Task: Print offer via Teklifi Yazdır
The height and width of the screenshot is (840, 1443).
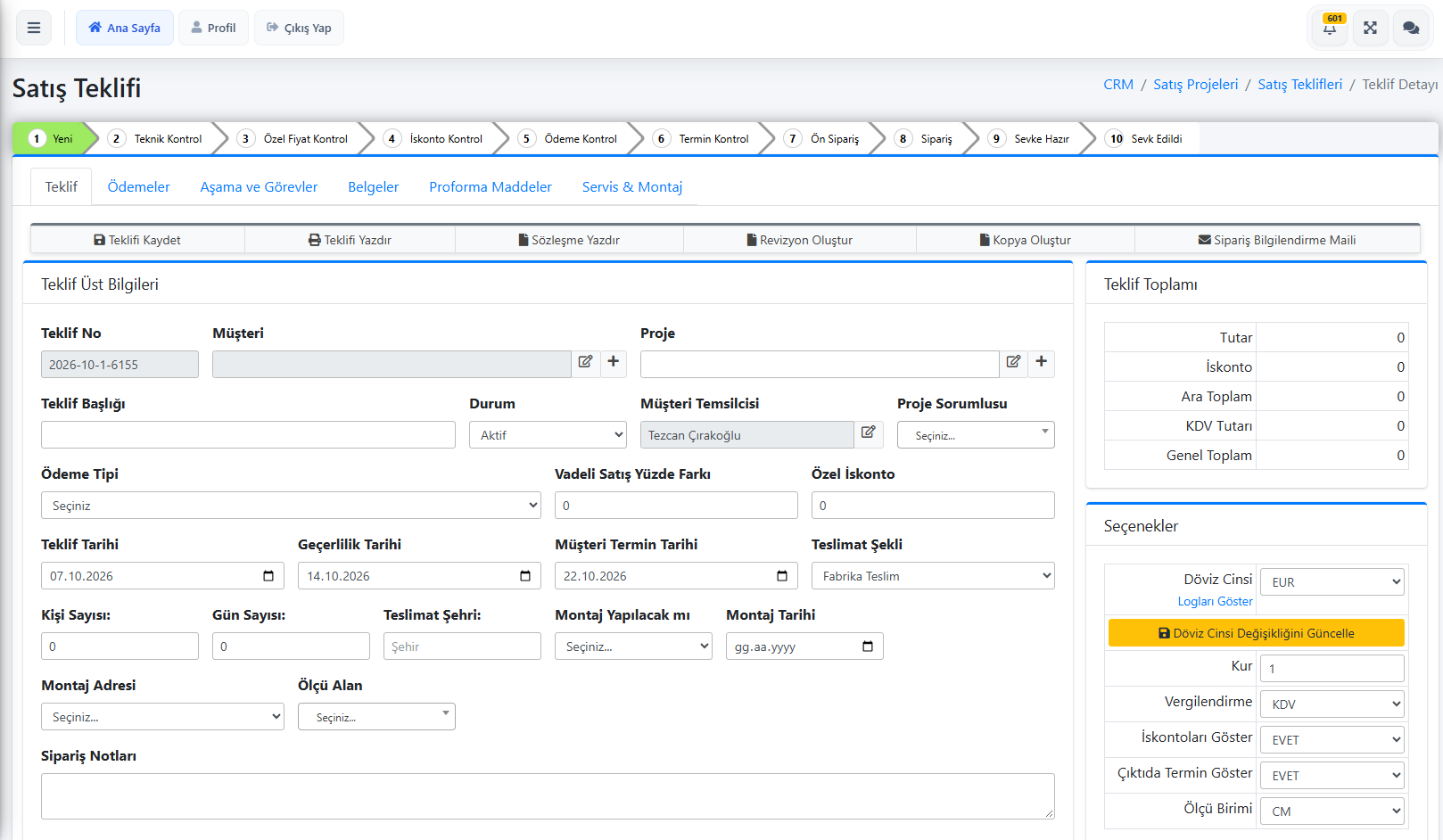Action: [350, 240]
